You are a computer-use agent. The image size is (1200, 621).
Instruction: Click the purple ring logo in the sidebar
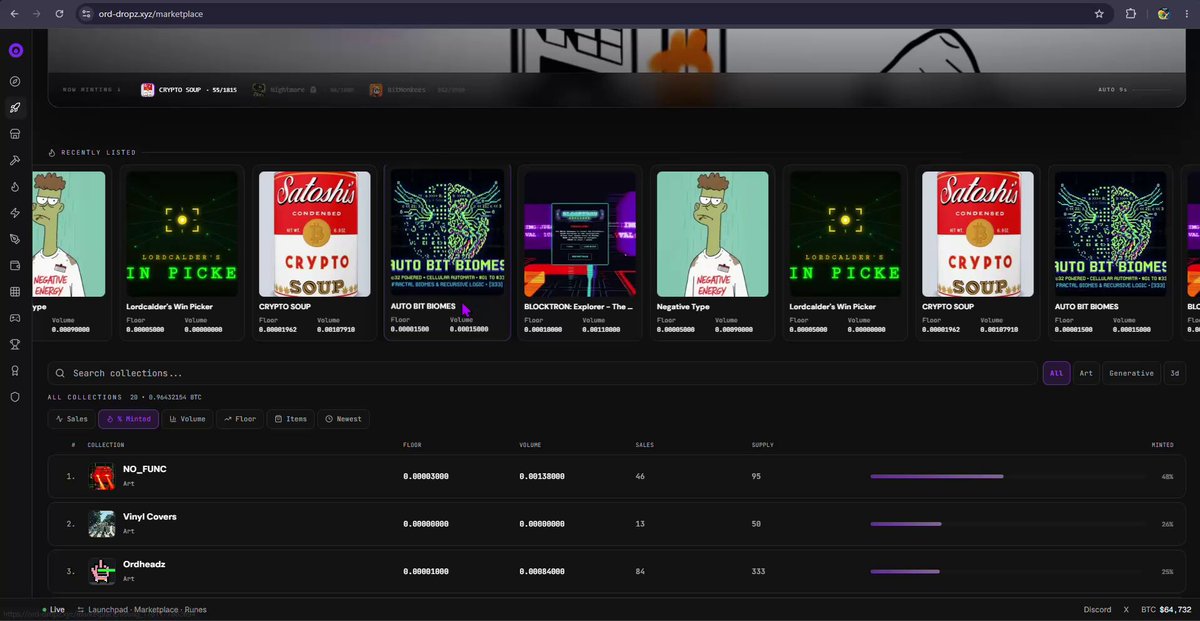click(x=15, y=51)
